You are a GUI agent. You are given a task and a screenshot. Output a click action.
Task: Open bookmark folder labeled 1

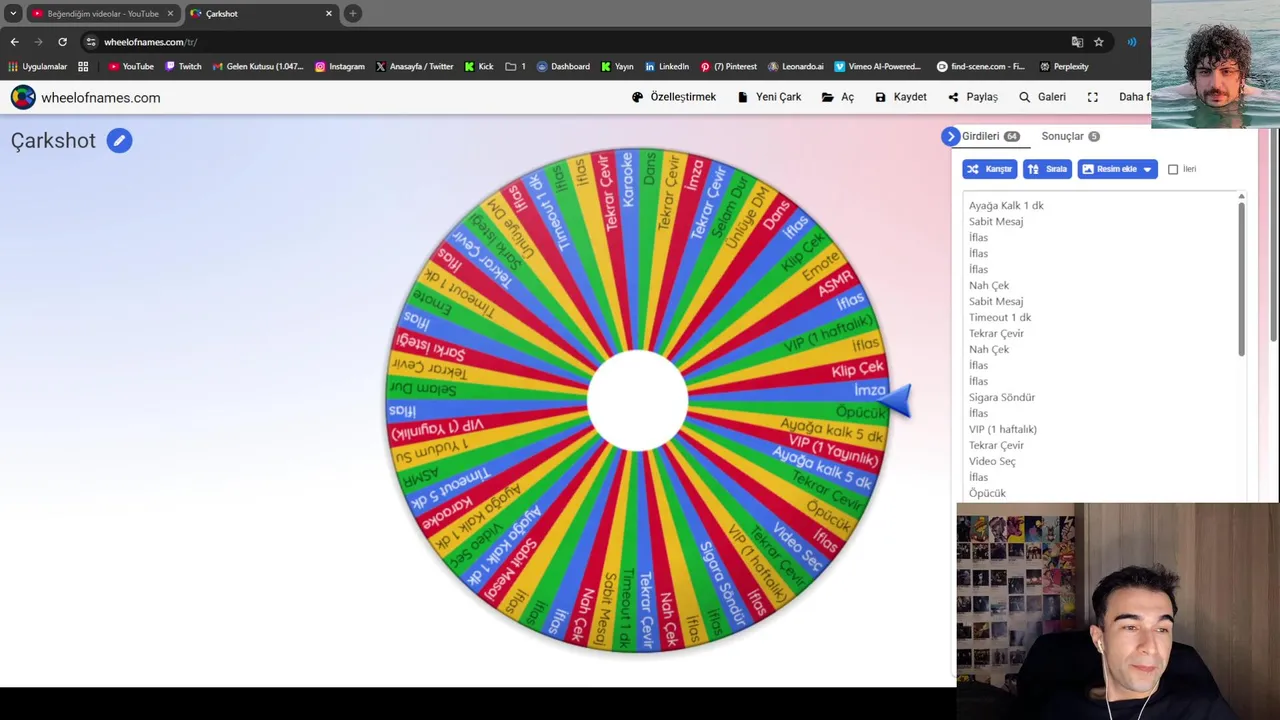click(516, 67)
